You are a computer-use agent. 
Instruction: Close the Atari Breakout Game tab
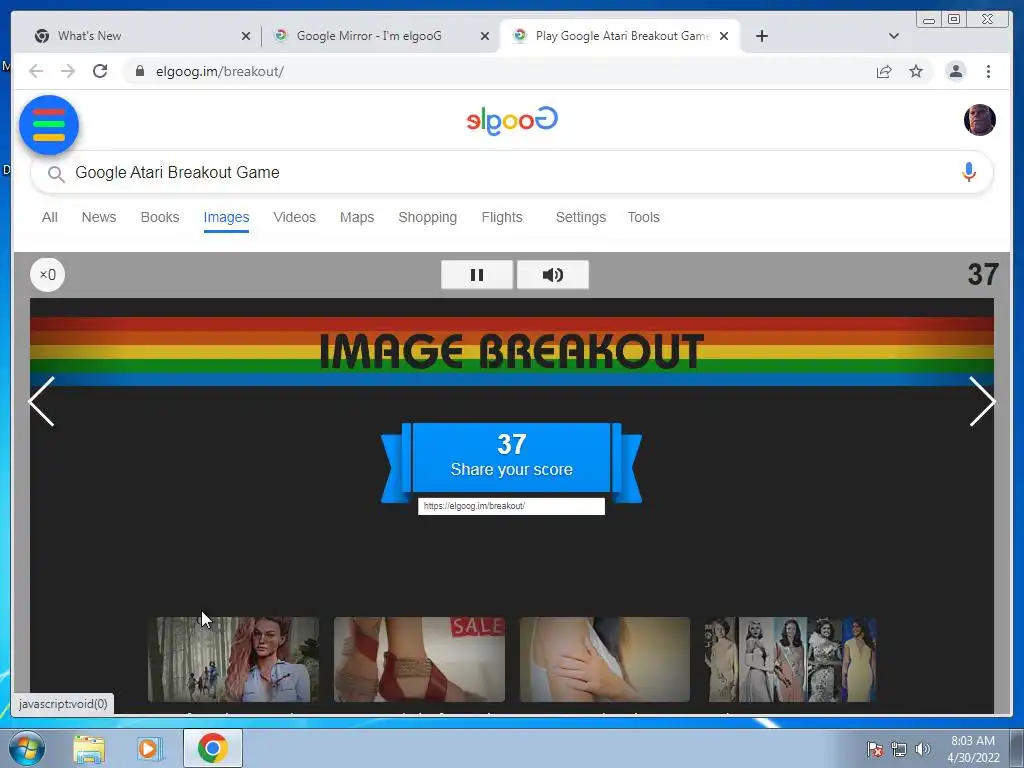tap(724, 36)
